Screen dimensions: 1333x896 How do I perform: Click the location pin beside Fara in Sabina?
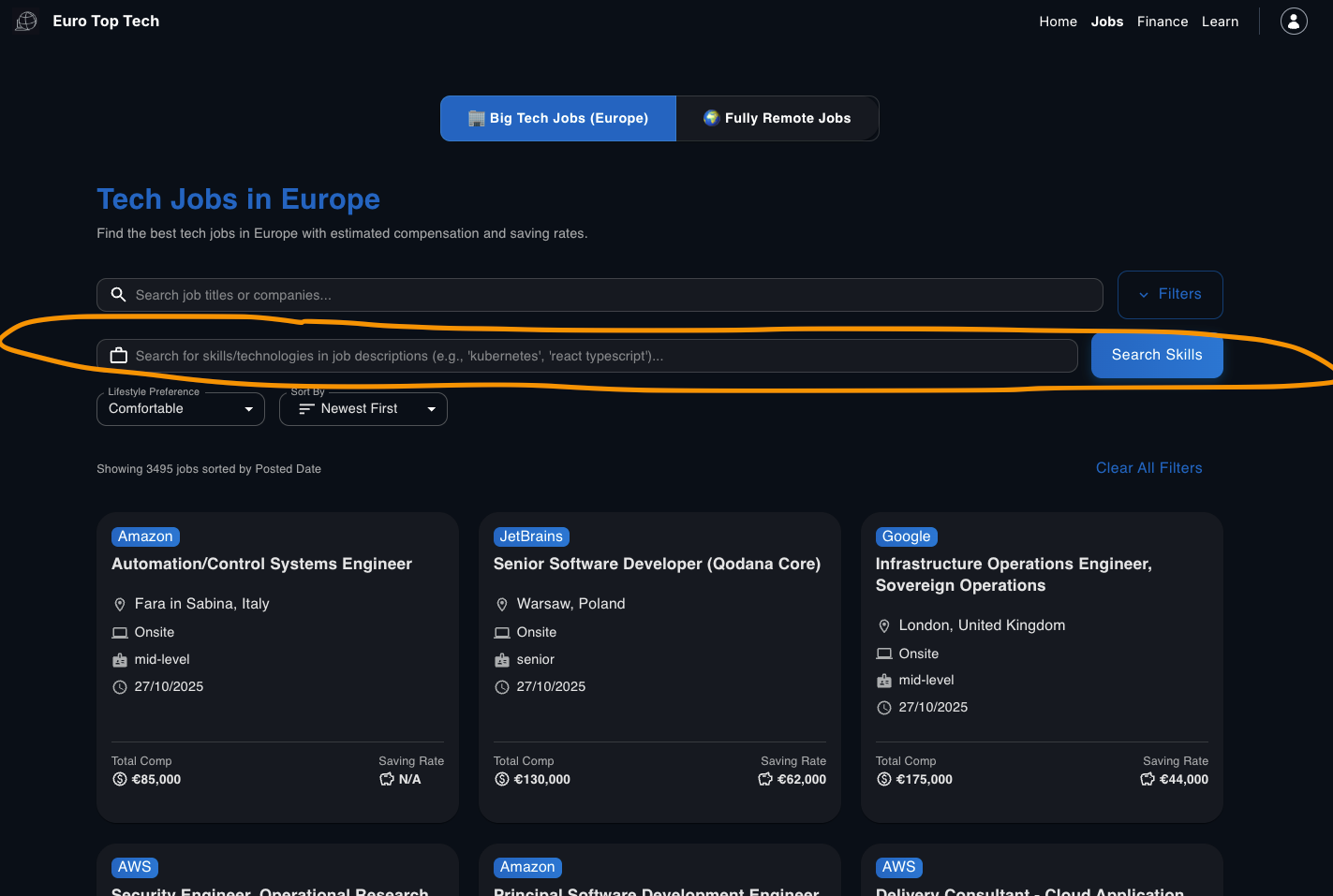click(x=120, y=605)
